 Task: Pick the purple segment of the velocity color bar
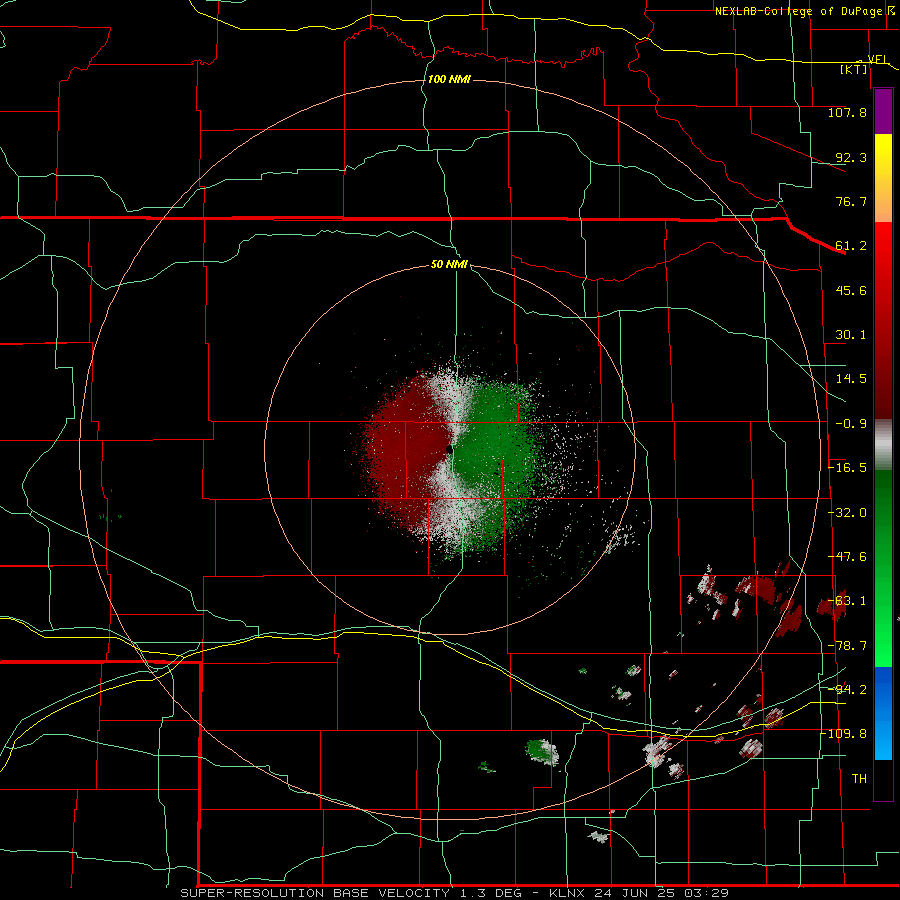click(x=883, y=112)
